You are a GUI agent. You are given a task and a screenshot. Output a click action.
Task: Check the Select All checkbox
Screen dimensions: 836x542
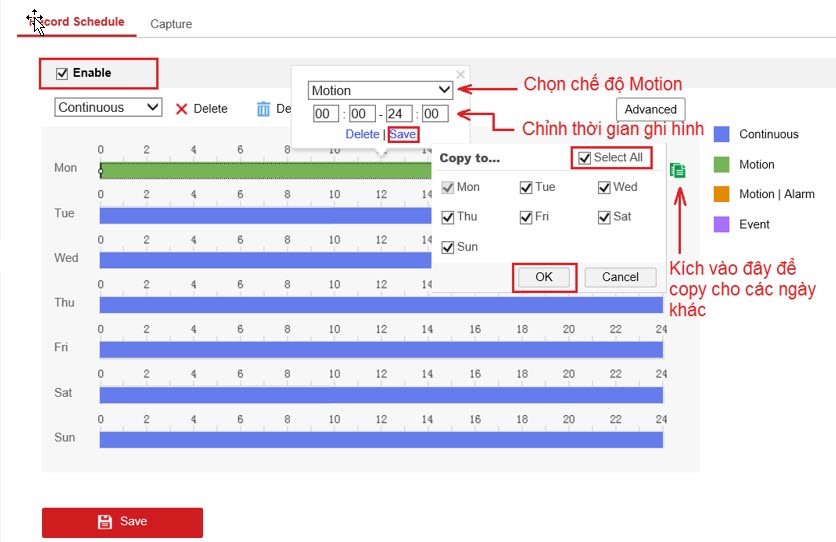click(585, 158)
